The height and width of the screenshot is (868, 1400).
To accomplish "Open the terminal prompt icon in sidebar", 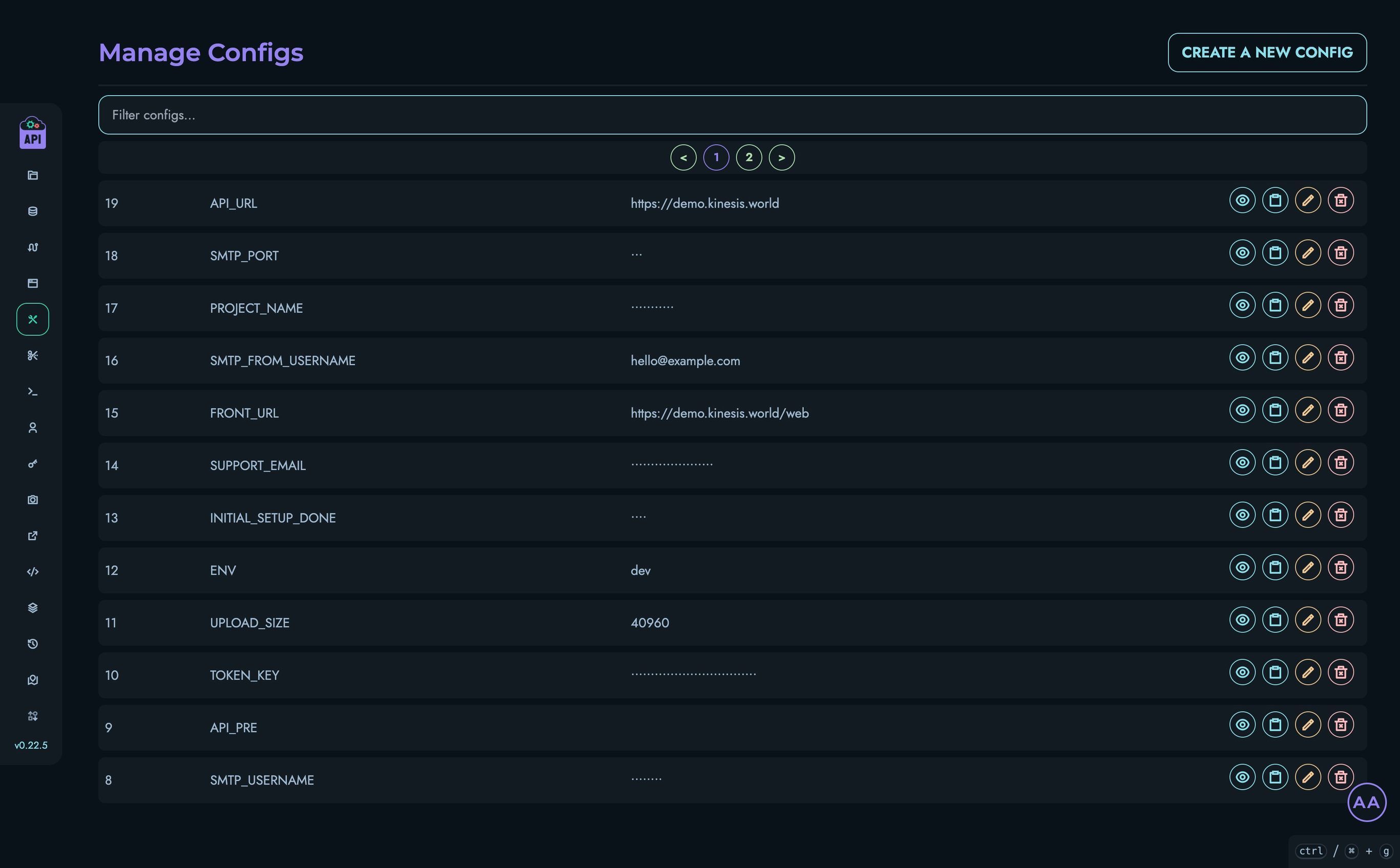I will (x=33, y=392).
